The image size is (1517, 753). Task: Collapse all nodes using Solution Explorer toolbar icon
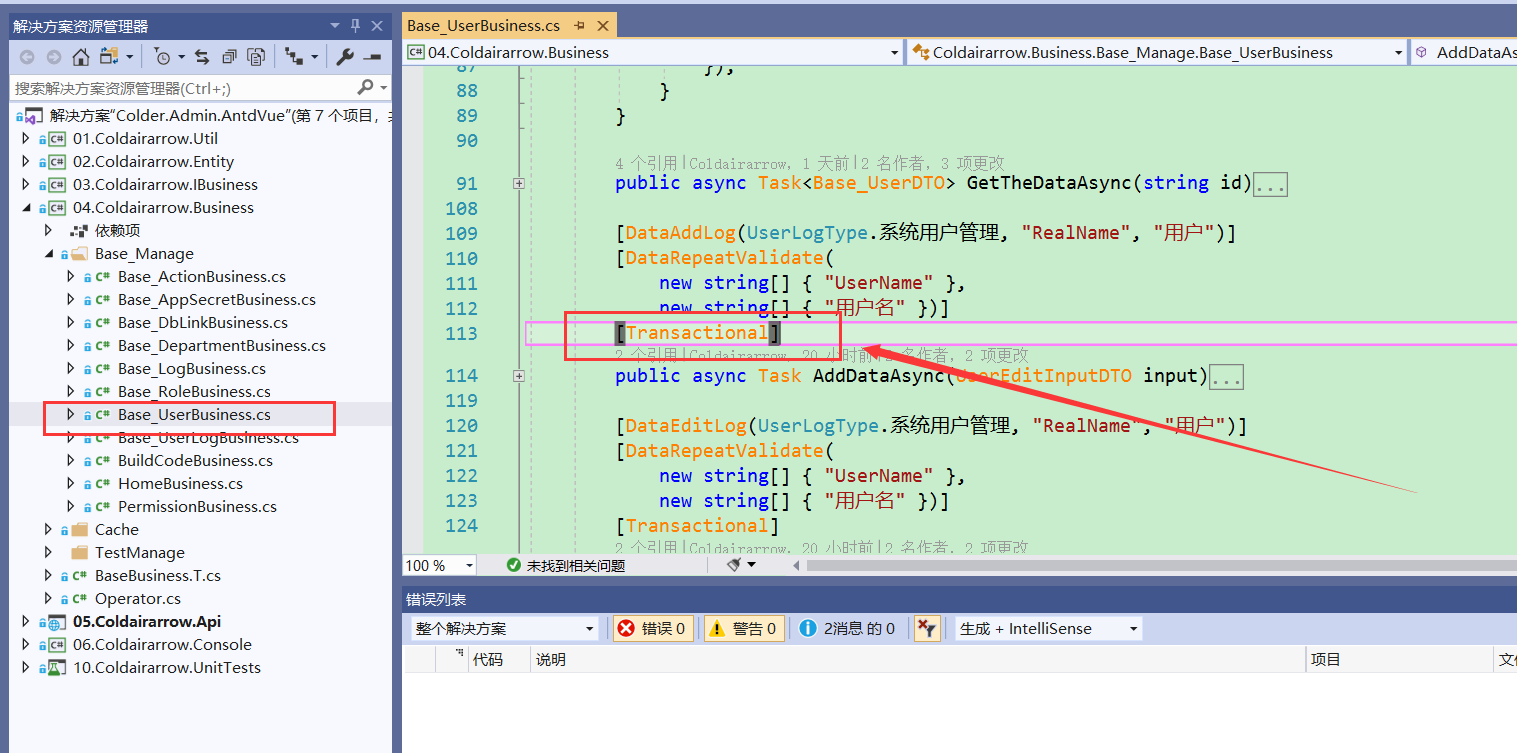point(229,57)
